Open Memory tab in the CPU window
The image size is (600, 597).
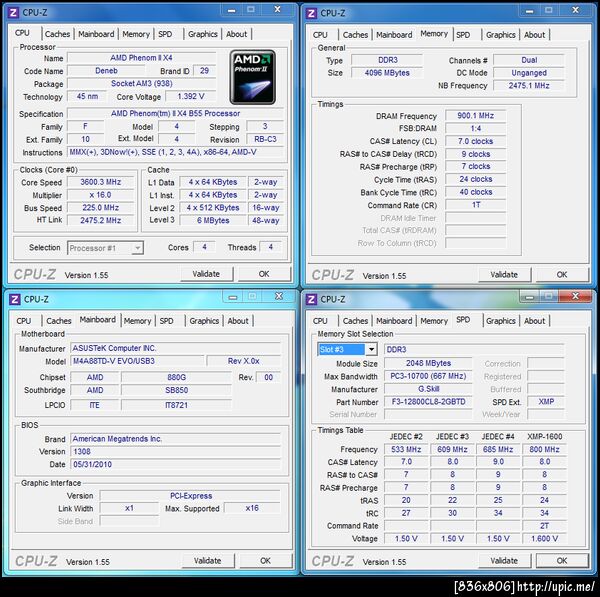[136, 34]
